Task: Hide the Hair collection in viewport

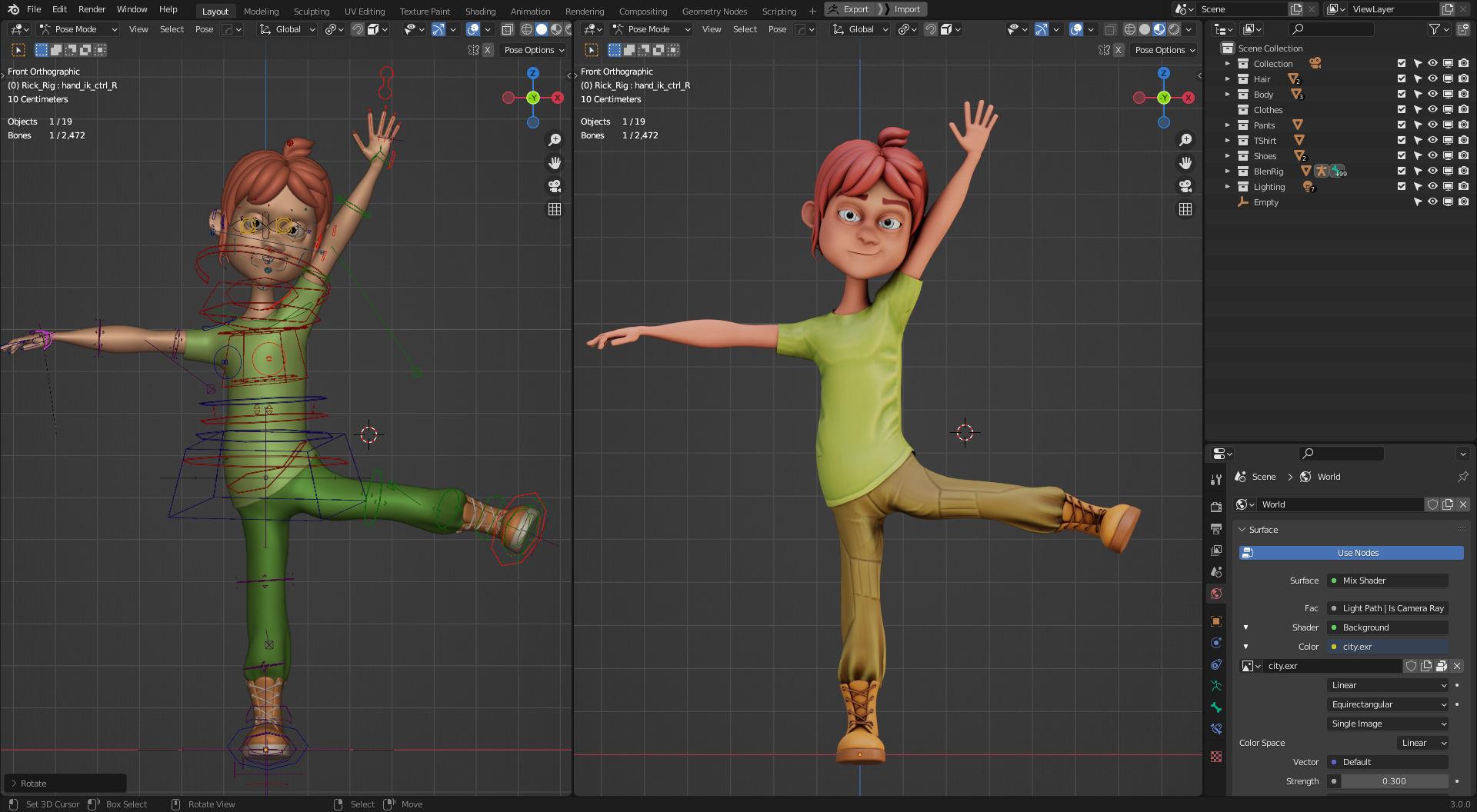Action: click(x=1432, y=79)
